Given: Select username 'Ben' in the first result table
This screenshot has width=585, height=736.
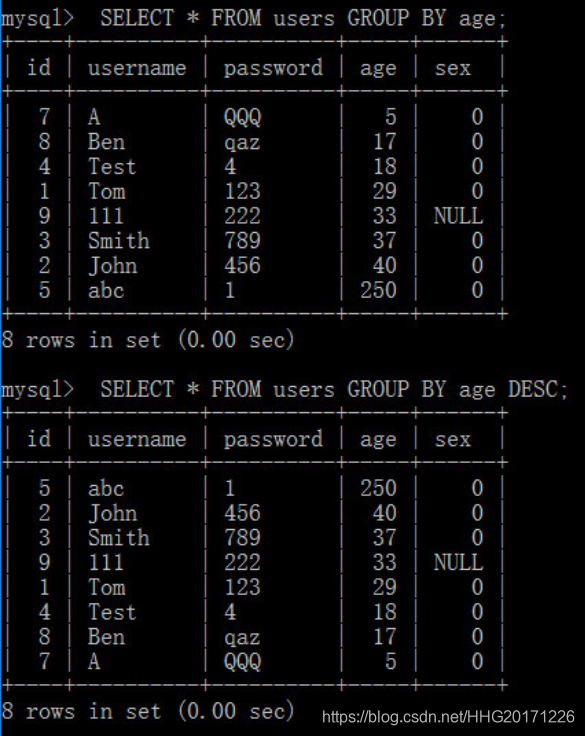Looking at the screenshot, I should (x=107, y=142).
